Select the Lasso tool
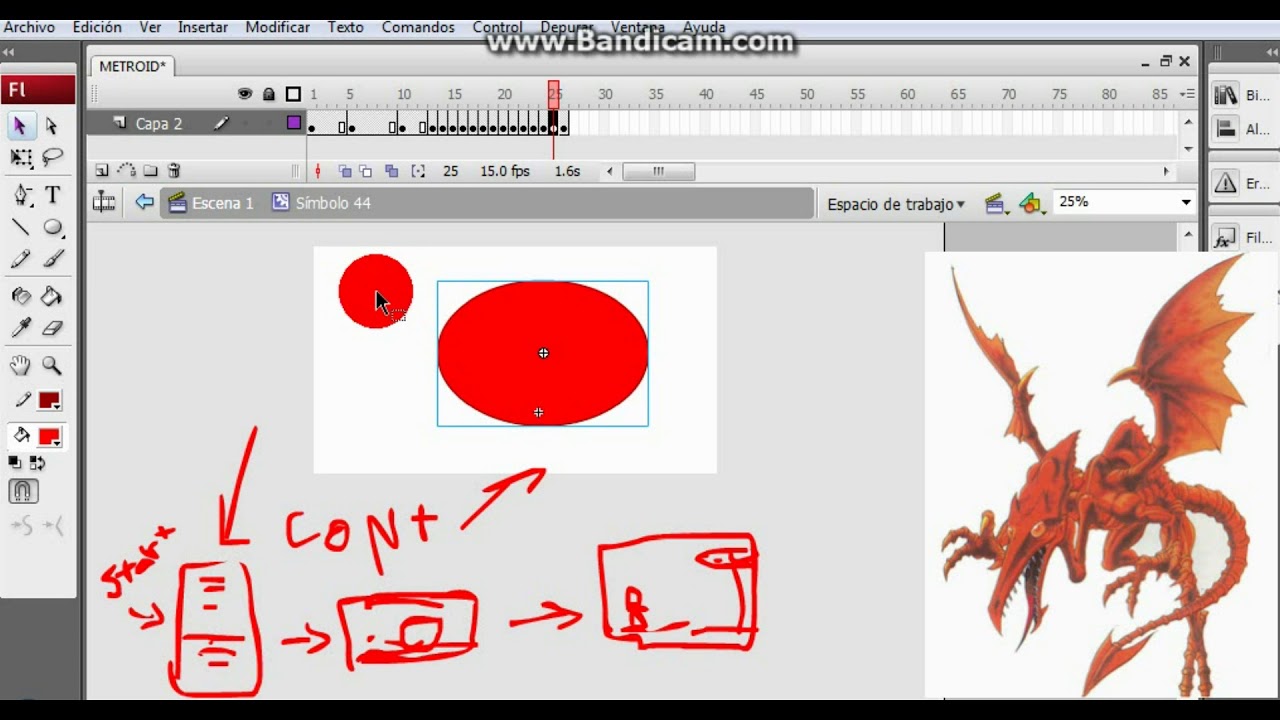1280x720 pixels. [x=52, y=158]
